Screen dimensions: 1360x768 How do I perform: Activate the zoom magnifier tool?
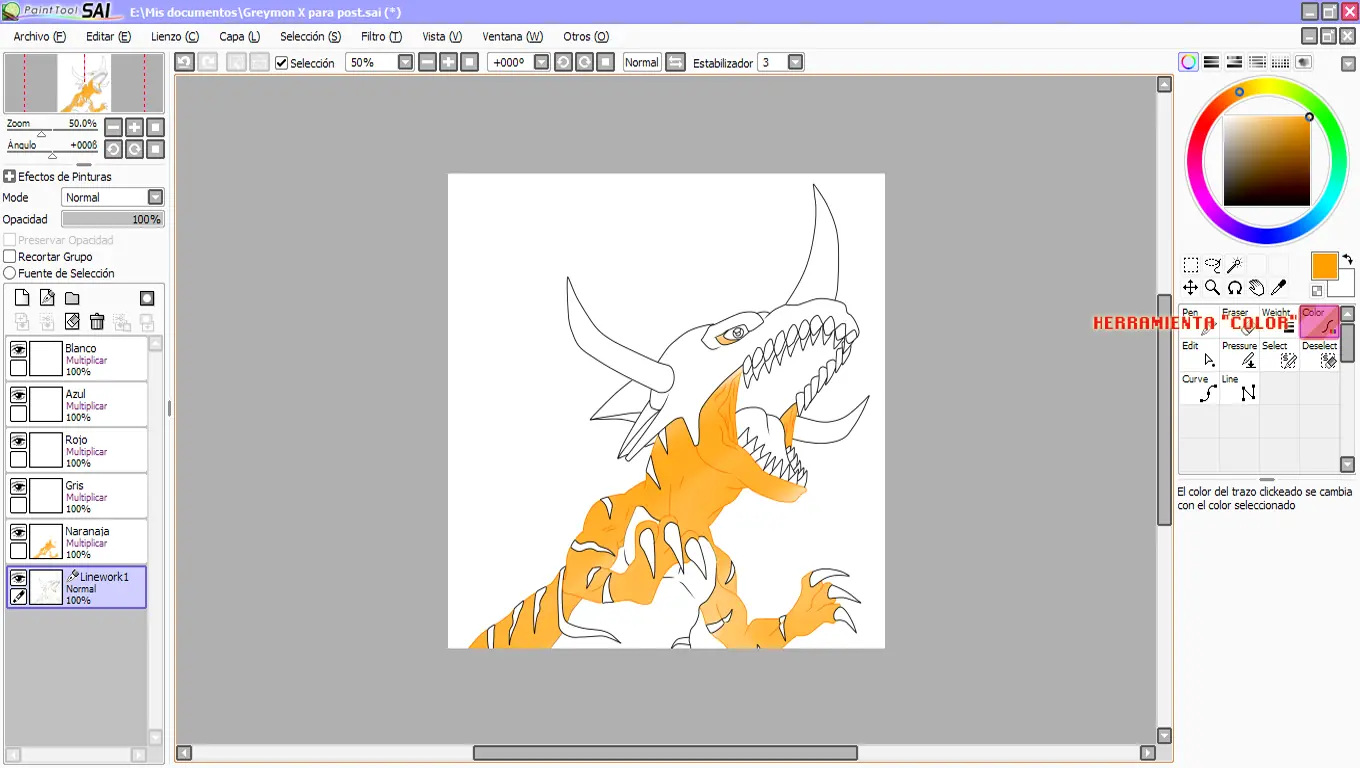click(x=1213, y=288)
